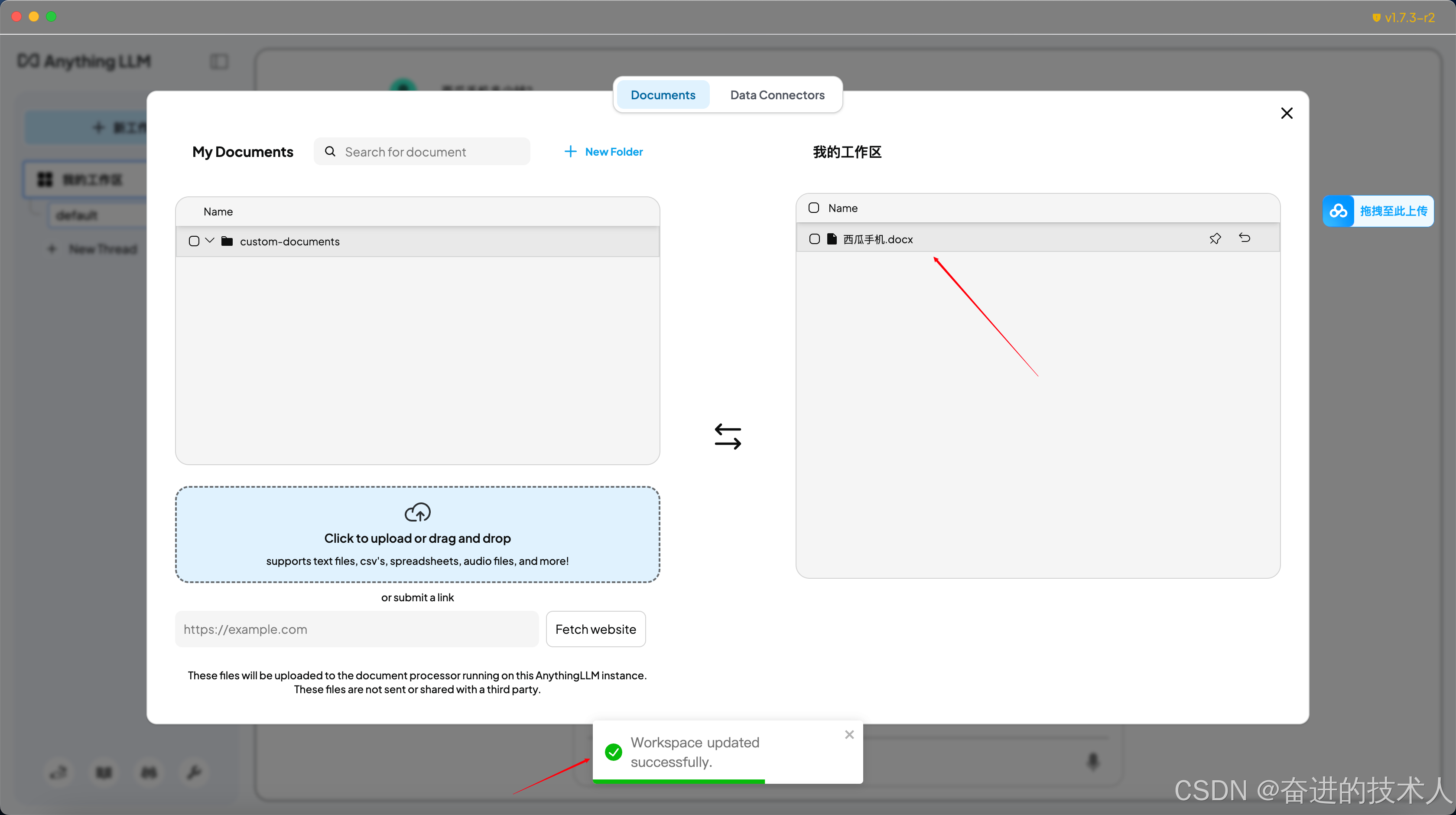Start a New Thread in sidebar
The width and height of the screenshot is (1456, 815).
point(93,249)
